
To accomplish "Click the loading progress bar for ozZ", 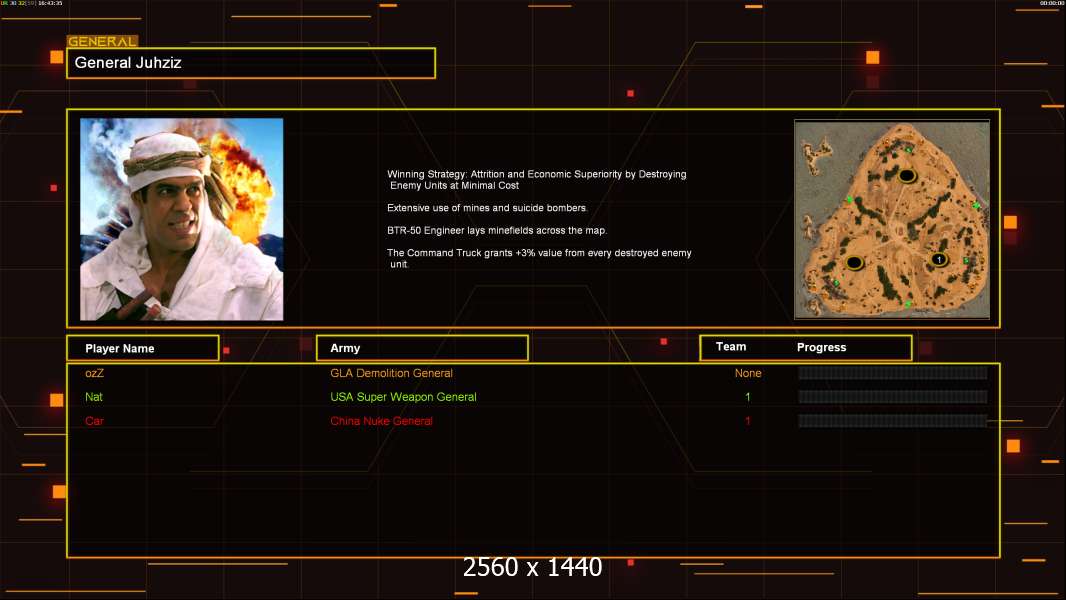I will (893, 372).
